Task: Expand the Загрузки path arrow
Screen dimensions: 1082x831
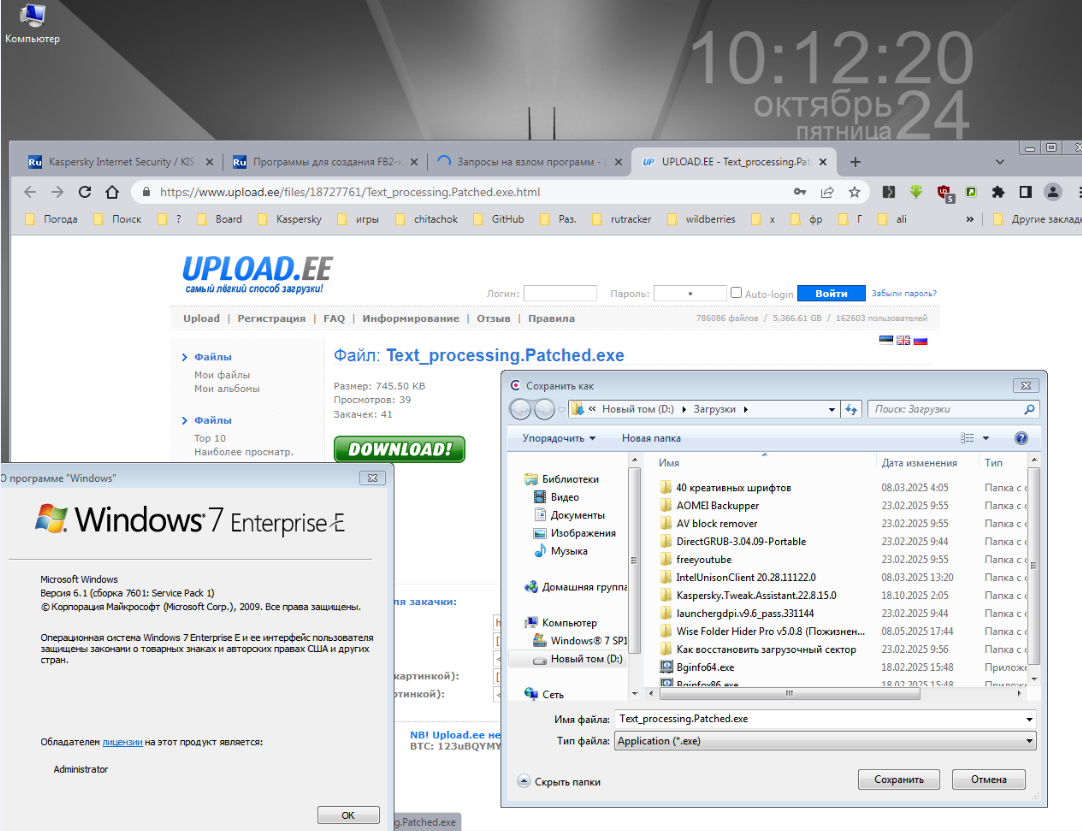Action: tap(745, 409)
